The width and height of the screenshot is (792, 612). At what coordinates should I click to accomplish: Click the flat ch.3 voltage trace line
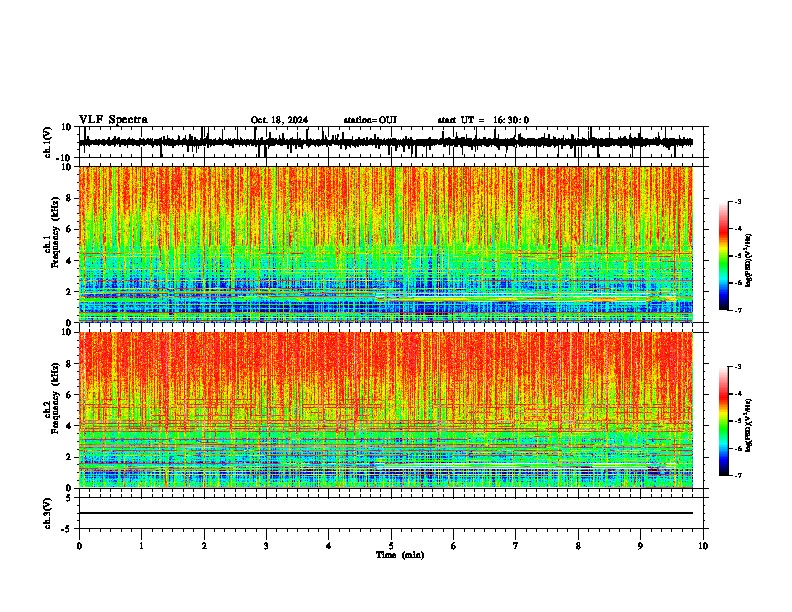[385, 513]
